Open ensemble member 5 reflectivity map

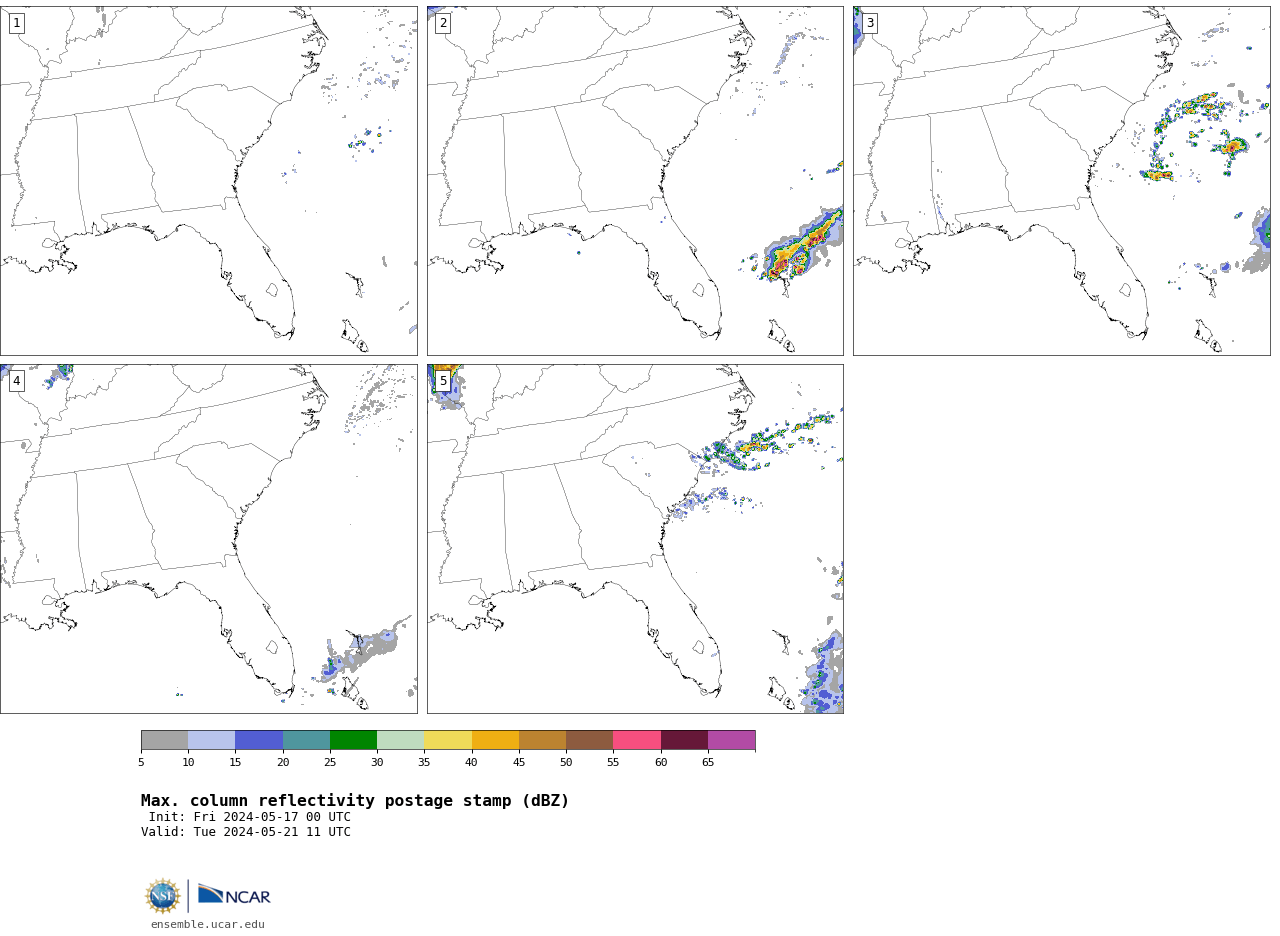coord(635,539)
